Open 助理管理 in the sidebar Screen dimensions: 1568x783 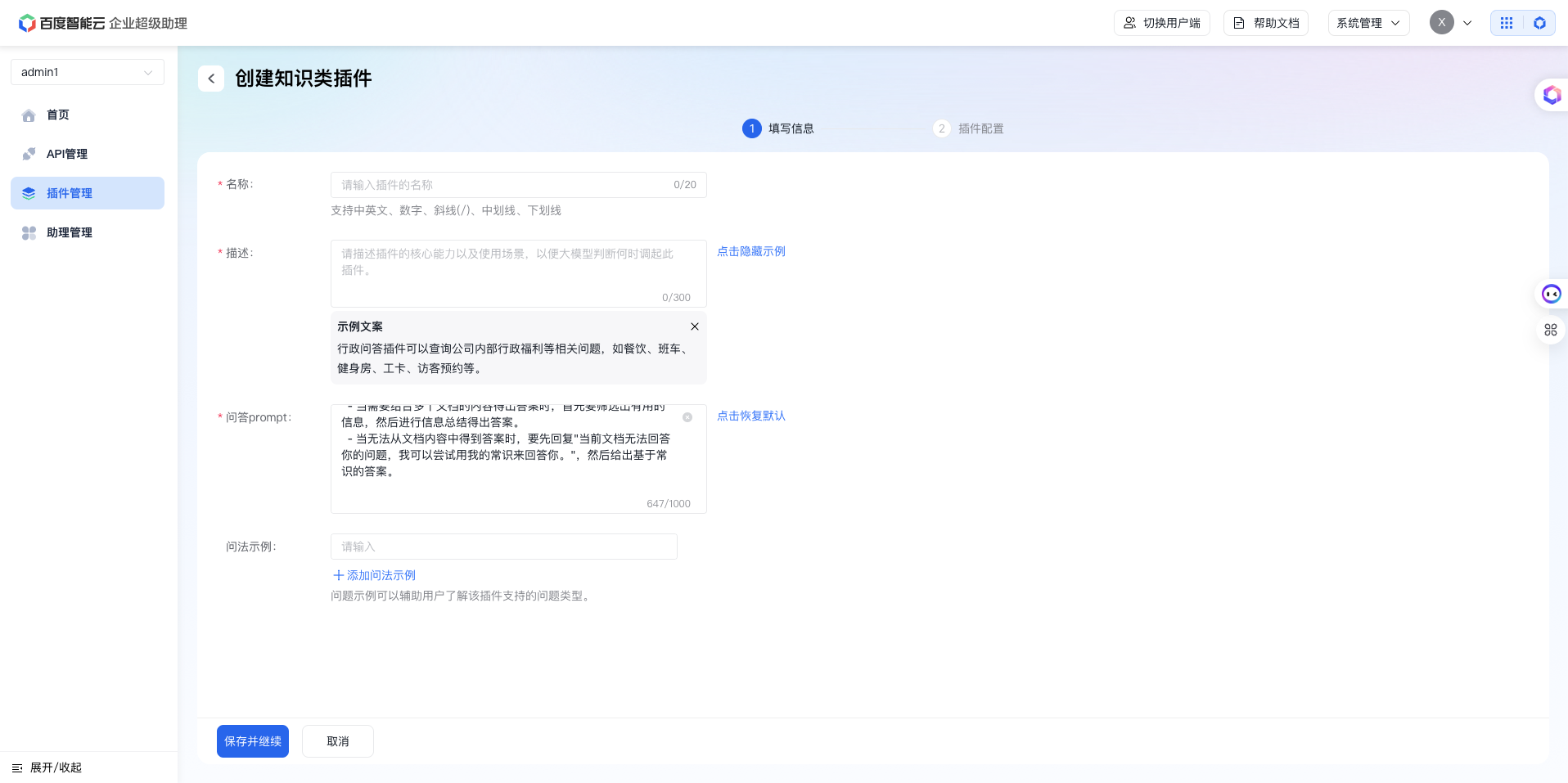(88, 232)
